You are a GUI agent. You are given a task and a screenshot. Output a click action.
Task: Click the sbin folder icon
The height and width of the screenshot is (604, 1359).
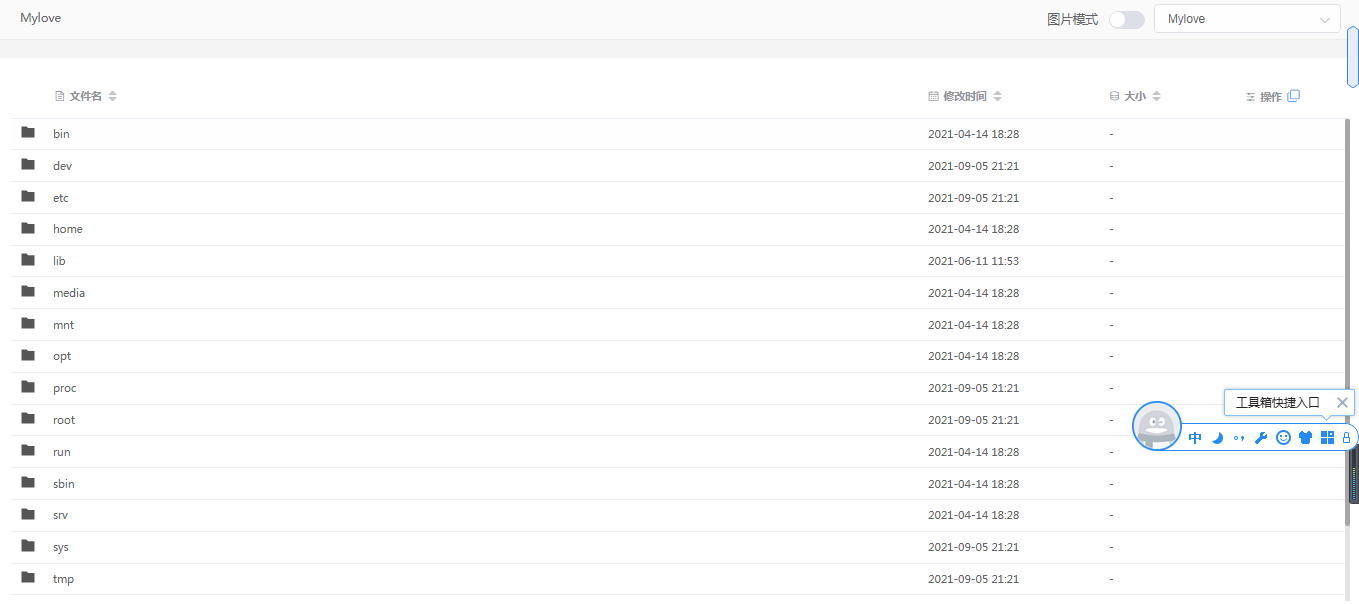tap(28, 482)
